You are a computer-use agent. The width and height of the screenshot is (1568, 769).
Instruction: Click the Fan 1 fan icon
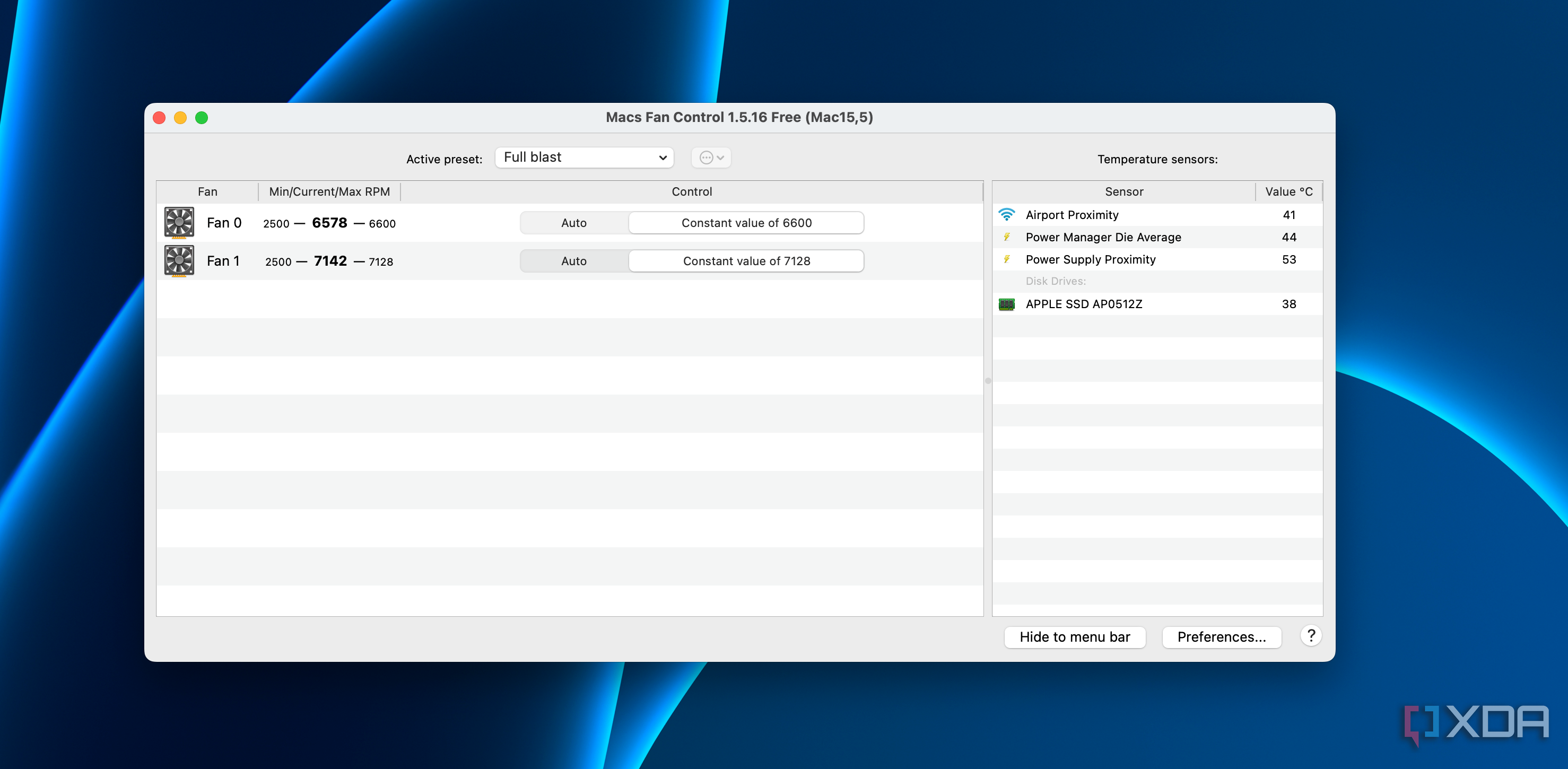click(x=179, y=261)
